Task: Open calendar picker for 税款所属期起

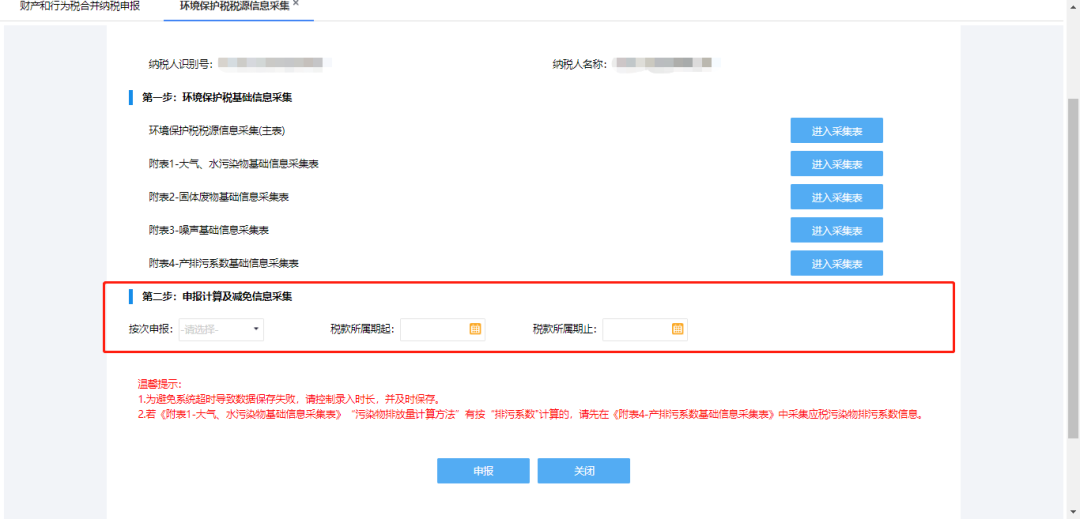Action: click(x=475, y=329)
